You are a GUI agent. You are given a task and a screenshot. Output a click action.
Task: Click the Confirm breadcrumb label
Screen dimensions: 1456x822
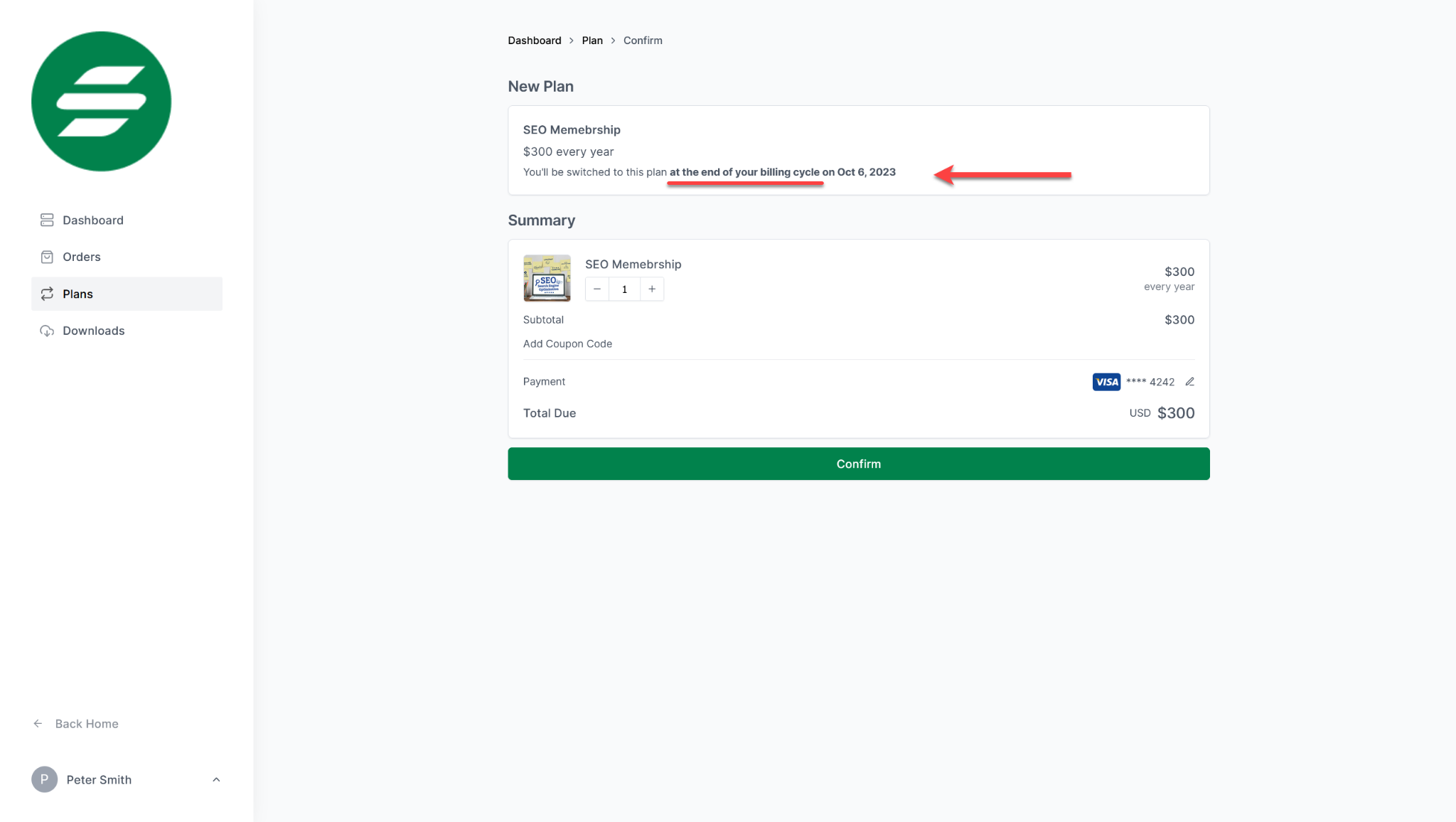643,40
